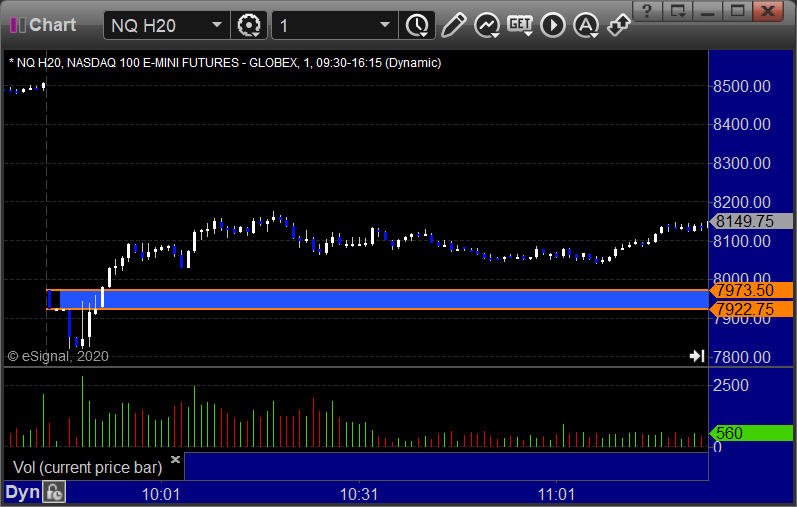Click the 7973.50 orange price marker

point(751,290)
